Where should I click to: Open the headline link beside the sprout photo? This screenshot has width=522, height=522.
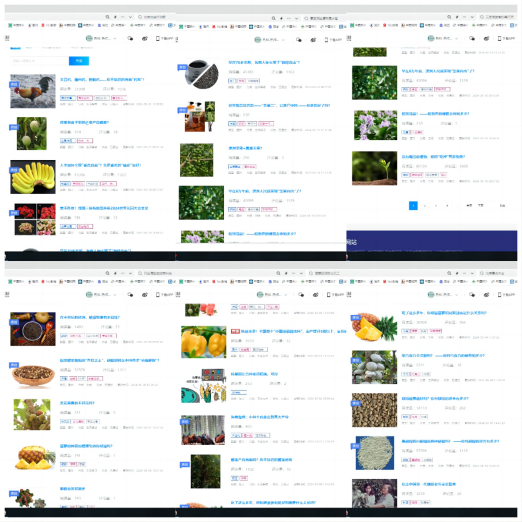433,156
